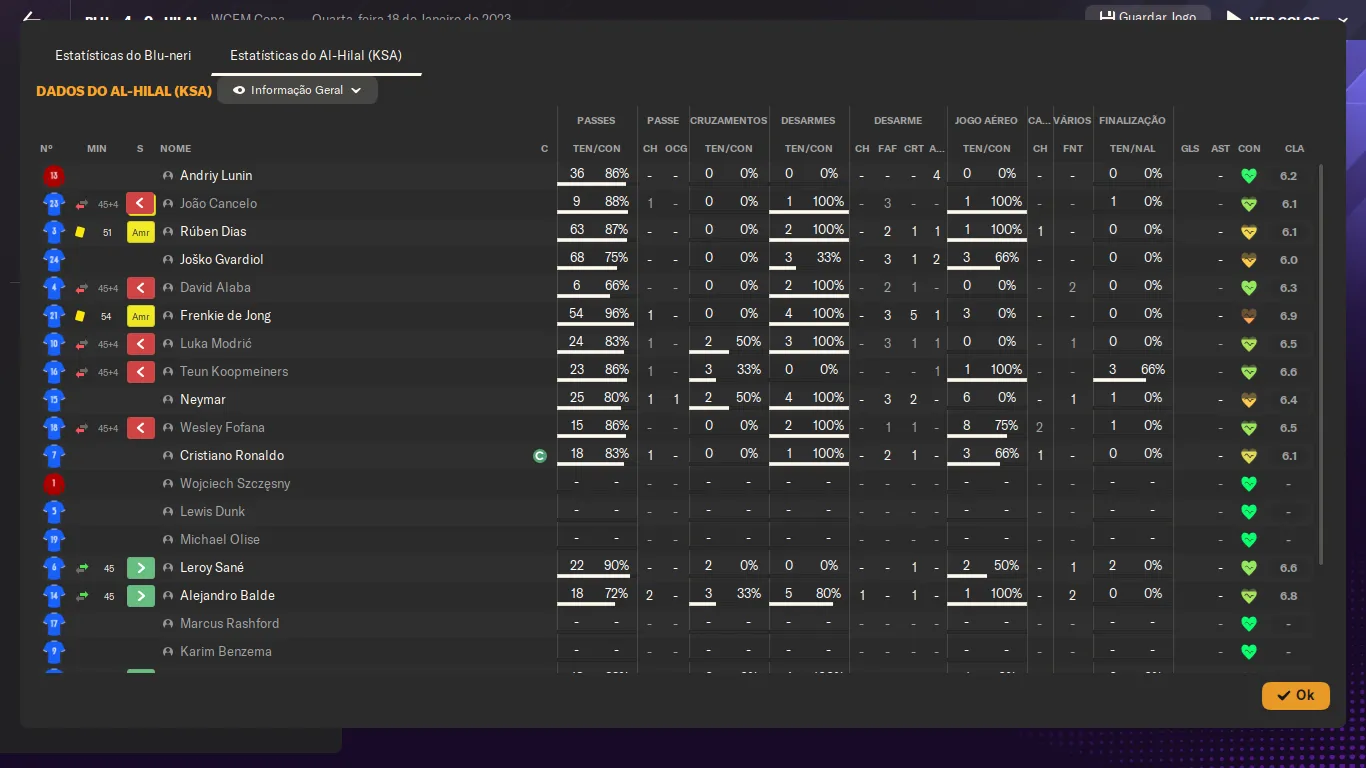
Task: Open Andriy Lunin's player name link
Action: (216, 176)
